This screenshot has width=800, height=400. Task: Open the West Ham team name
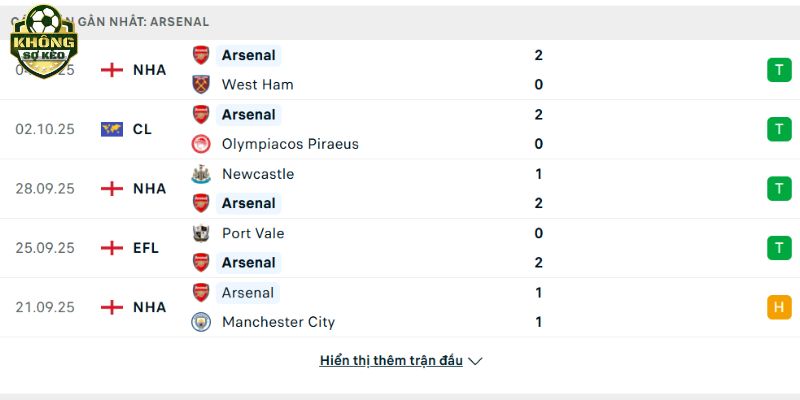257,85
